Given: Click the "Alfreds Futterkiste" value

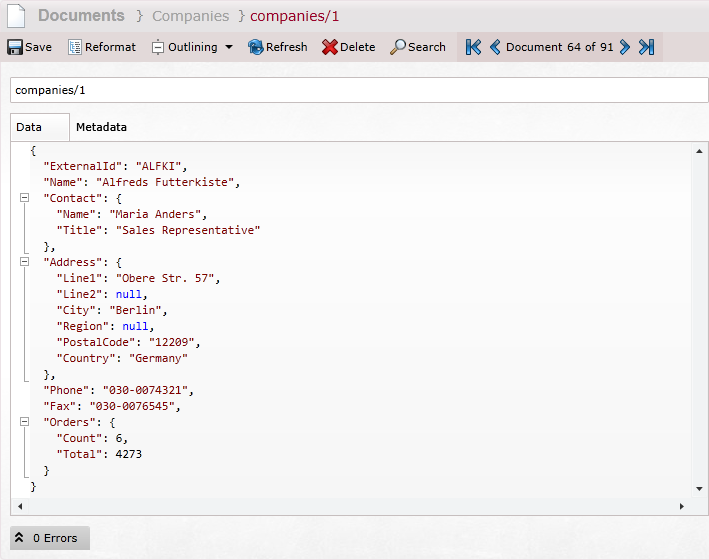Looking at the screenshot, I should point(165,182).
